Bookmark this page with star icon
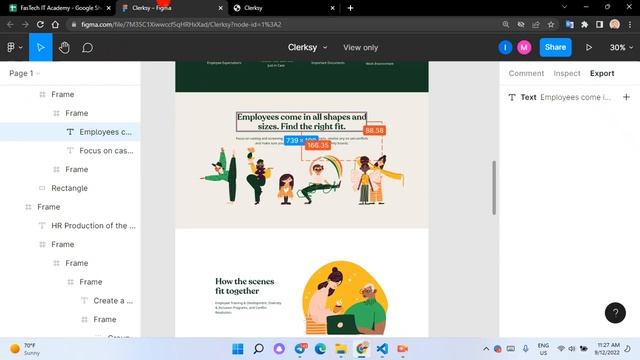The image size is (640, 360). pos(551,24)
